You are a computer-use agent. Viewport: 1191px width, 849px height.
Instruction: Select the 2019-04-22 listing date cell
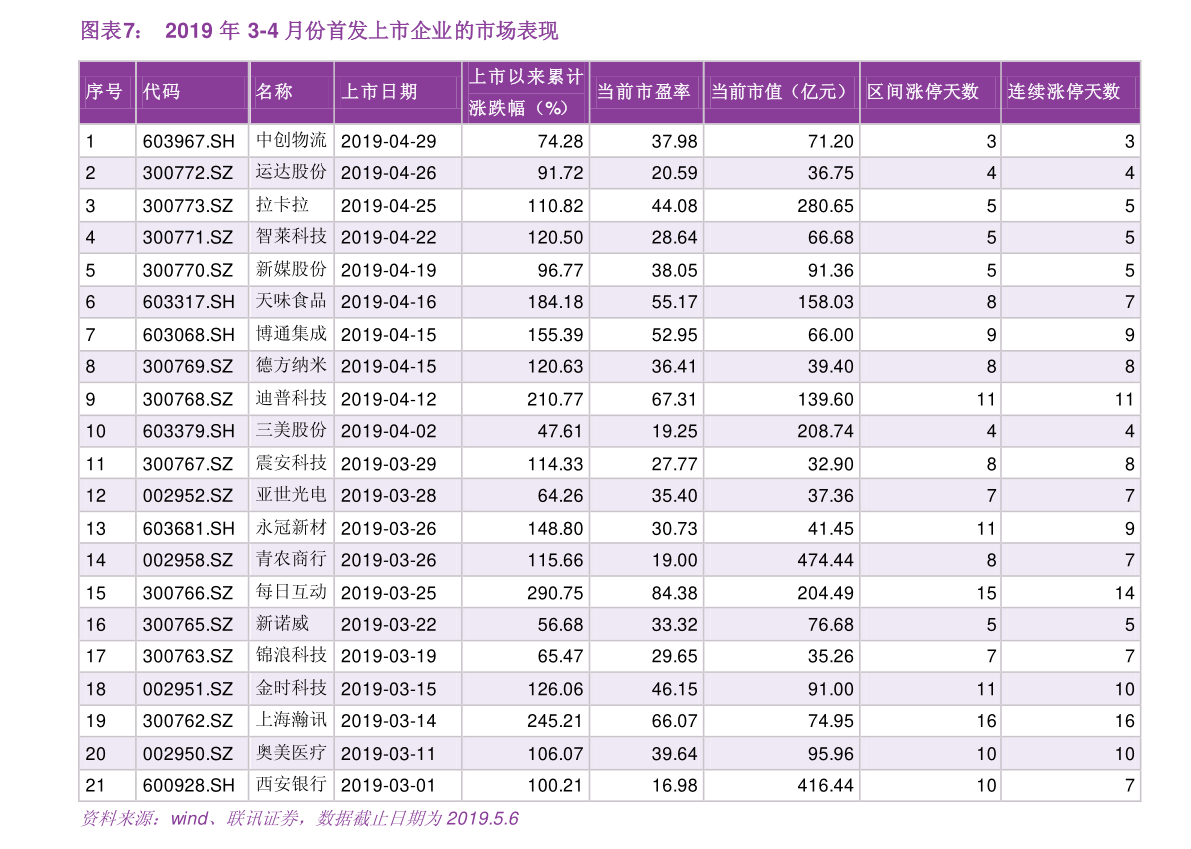pos(389,237)
